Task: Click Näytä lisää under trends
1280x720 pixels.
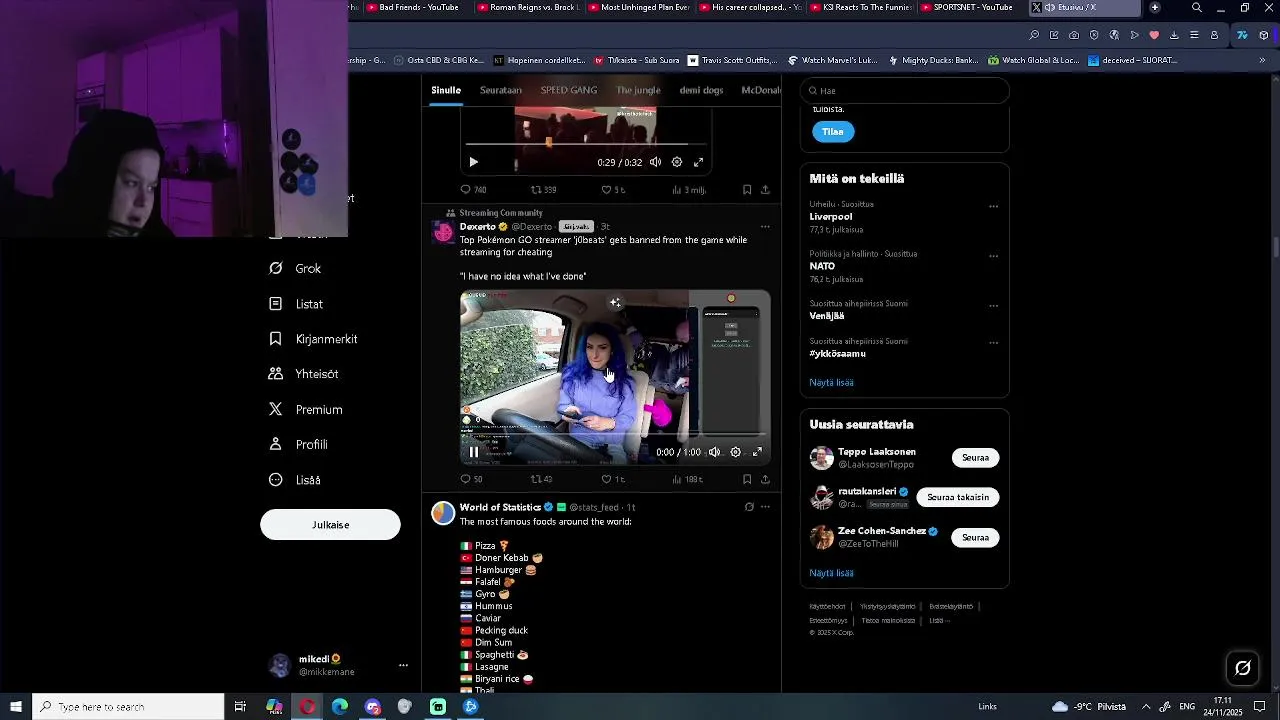Action: click(x=831, y=382)
